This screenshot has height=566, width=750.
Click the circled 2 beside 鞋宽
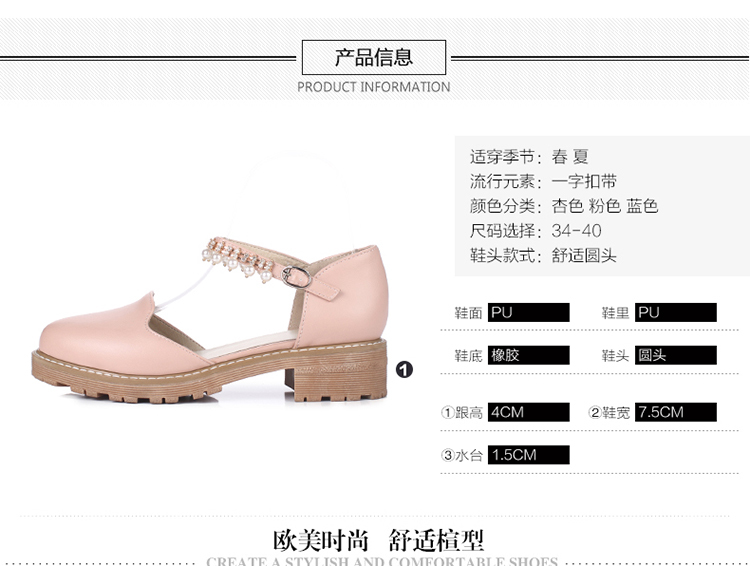595,412
